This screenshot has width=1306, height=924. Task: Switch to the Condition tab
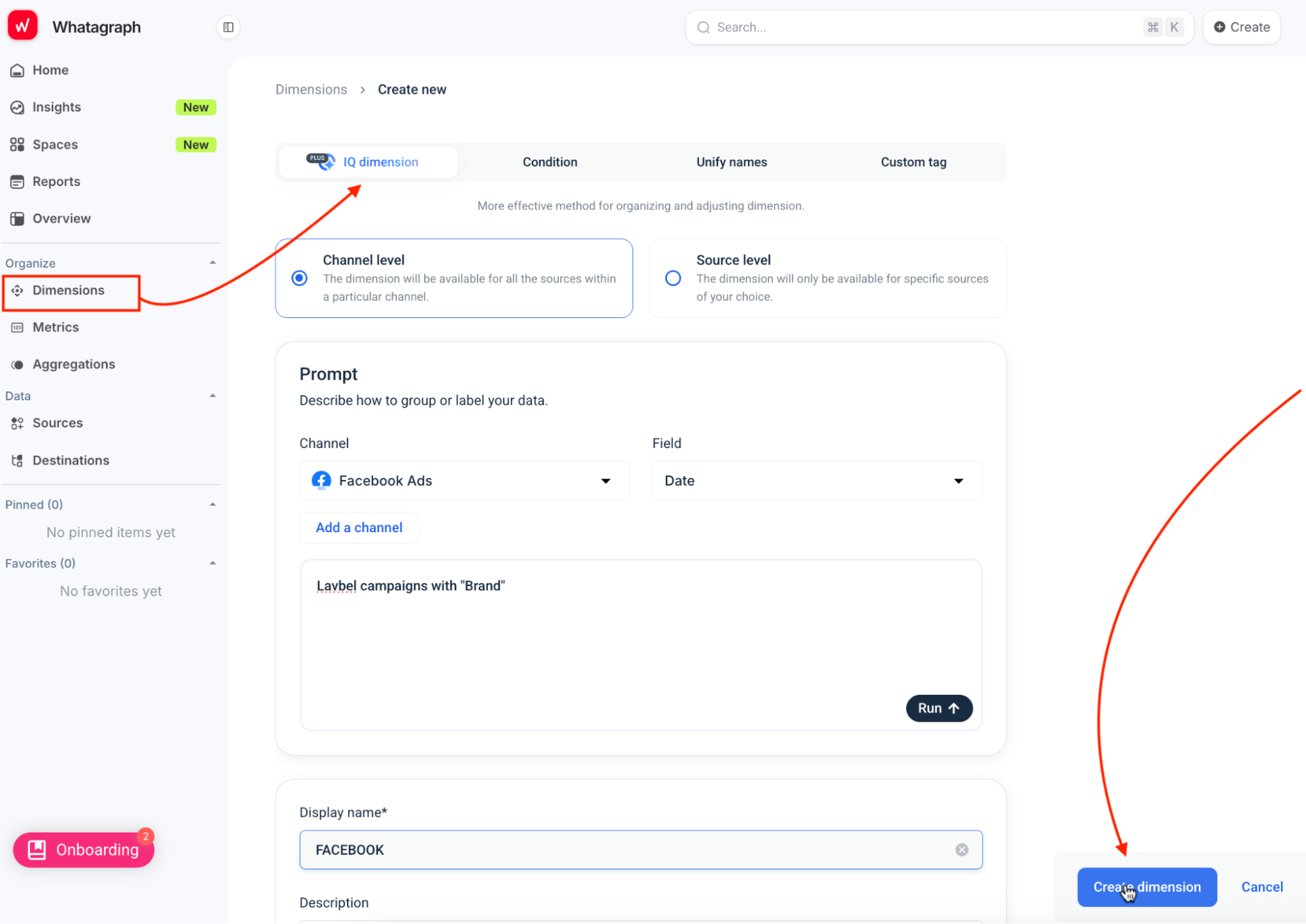pyautogui.click(x=549, y=162)
